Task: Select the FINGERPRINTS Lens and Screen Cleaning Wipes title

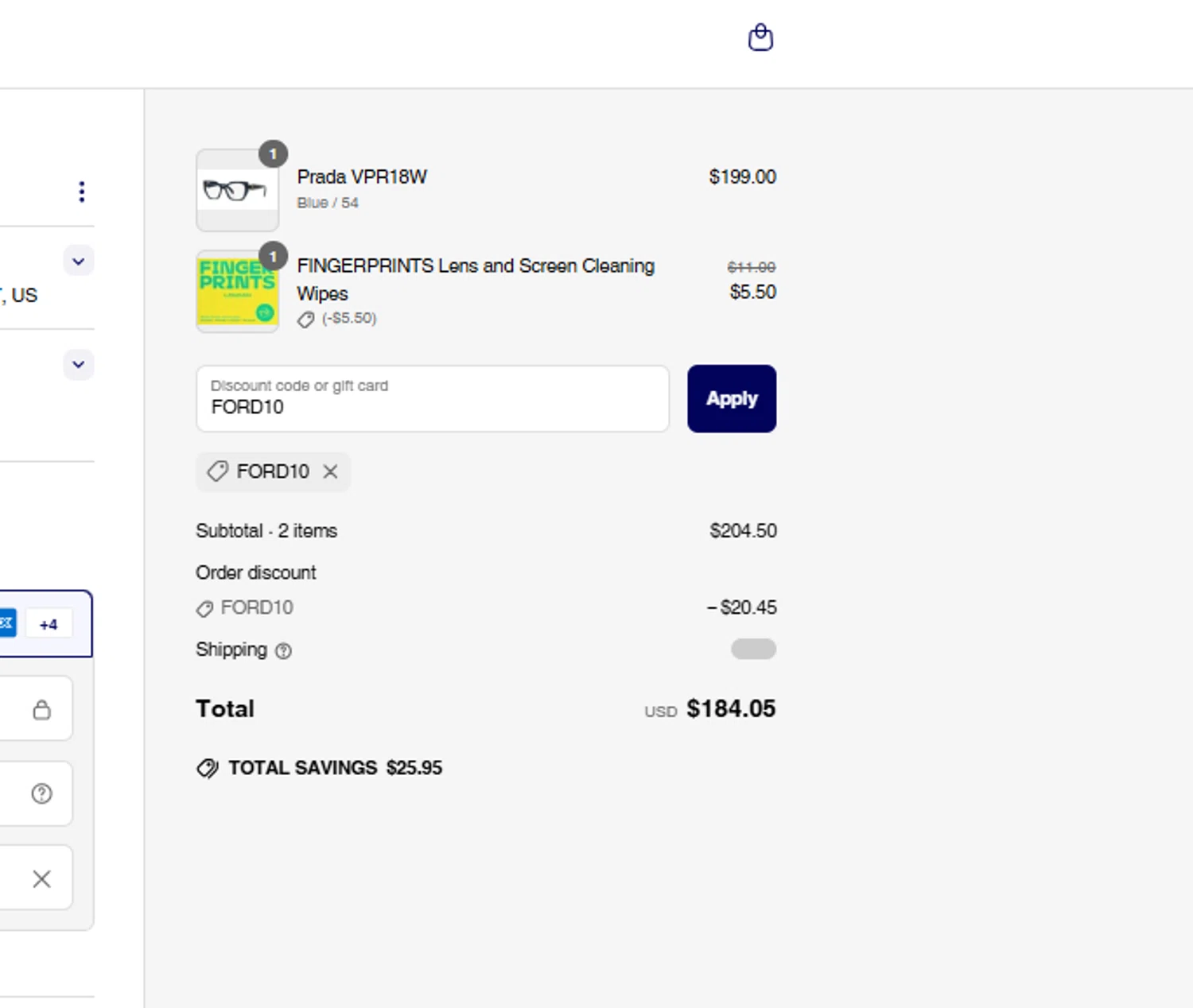Action: coord(476,279)
